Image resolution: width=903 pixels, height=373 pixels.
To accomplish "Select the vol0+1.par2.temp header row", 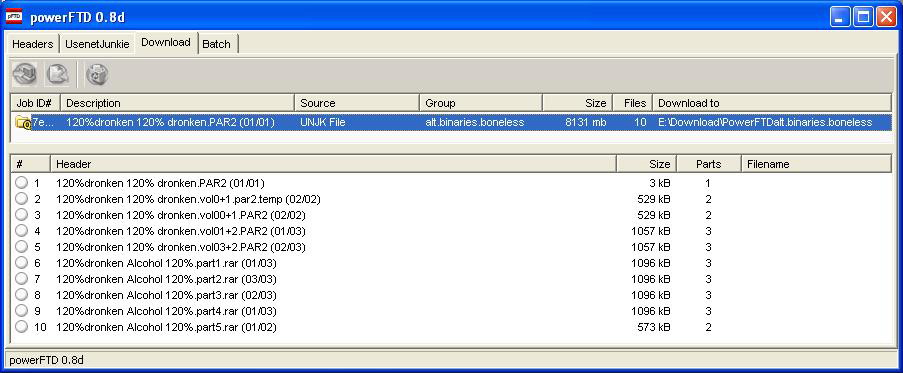I will [452, 199].
